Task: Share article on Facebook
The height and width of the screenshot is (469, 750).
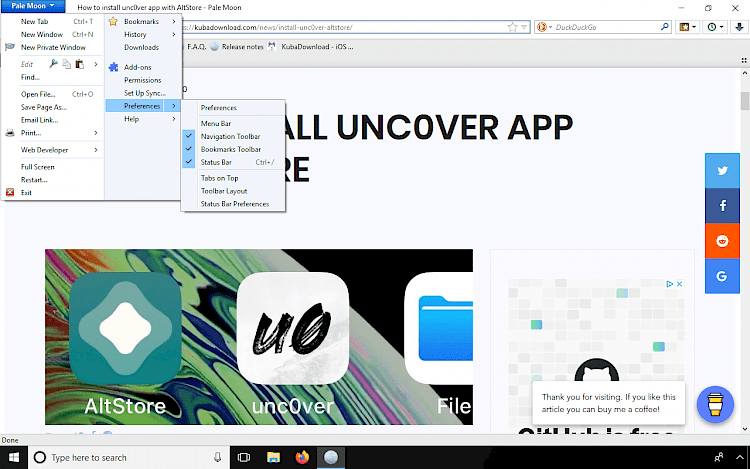Action: (x=722, y=206)
